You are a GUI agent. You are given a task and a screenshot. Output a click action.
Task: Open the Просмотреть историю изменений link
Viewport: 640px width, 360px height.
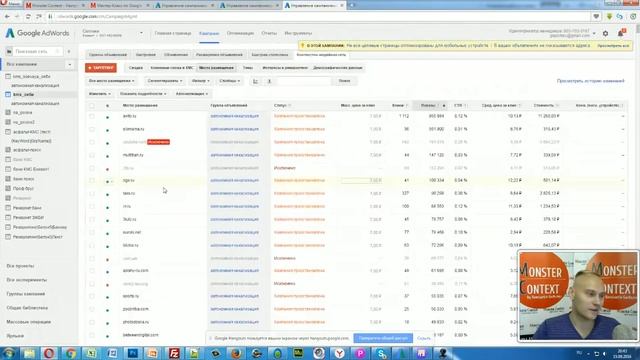click(590, 81)
